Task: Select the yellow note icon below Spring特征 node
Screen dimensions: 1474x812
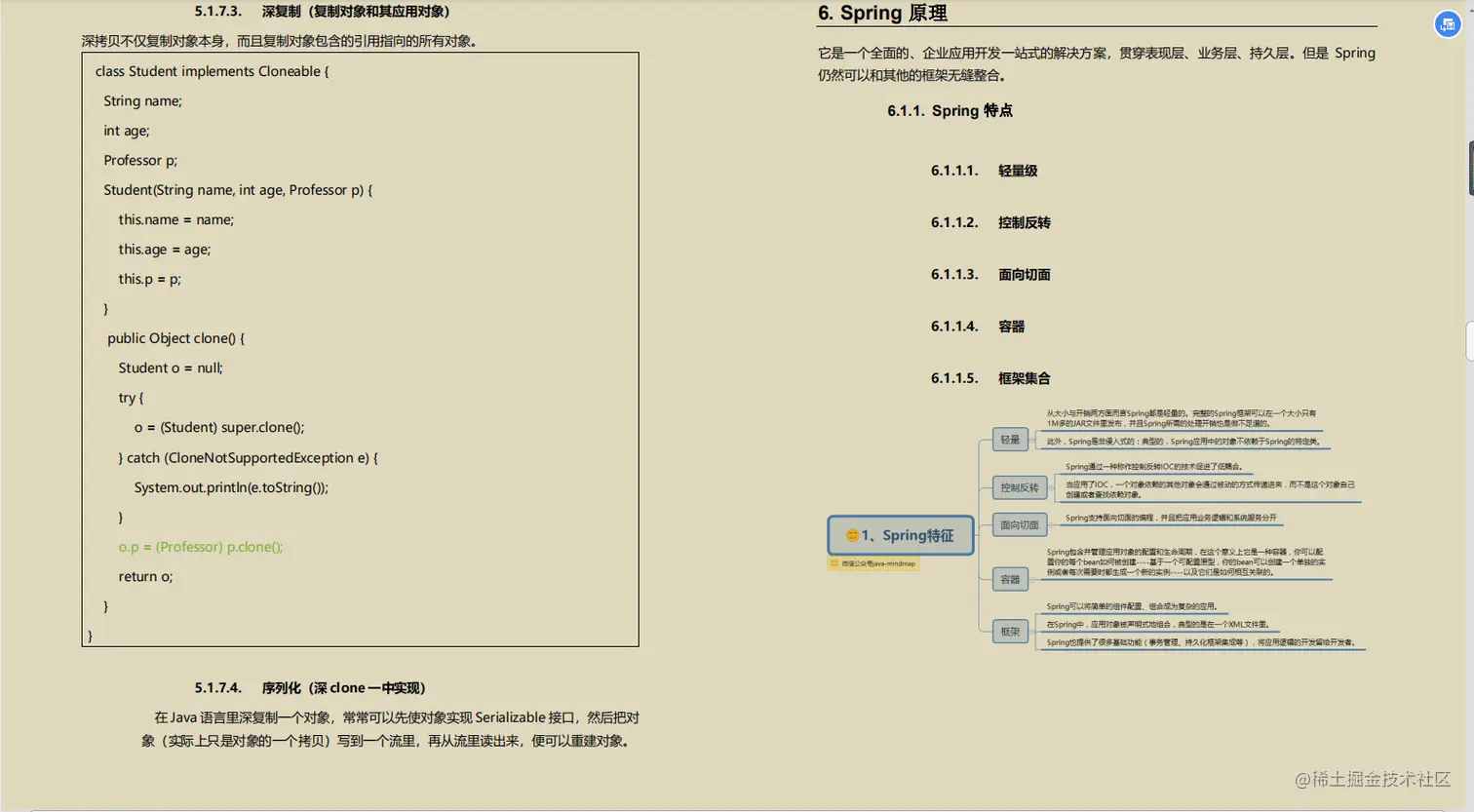Action: click(x=834, y=562)
